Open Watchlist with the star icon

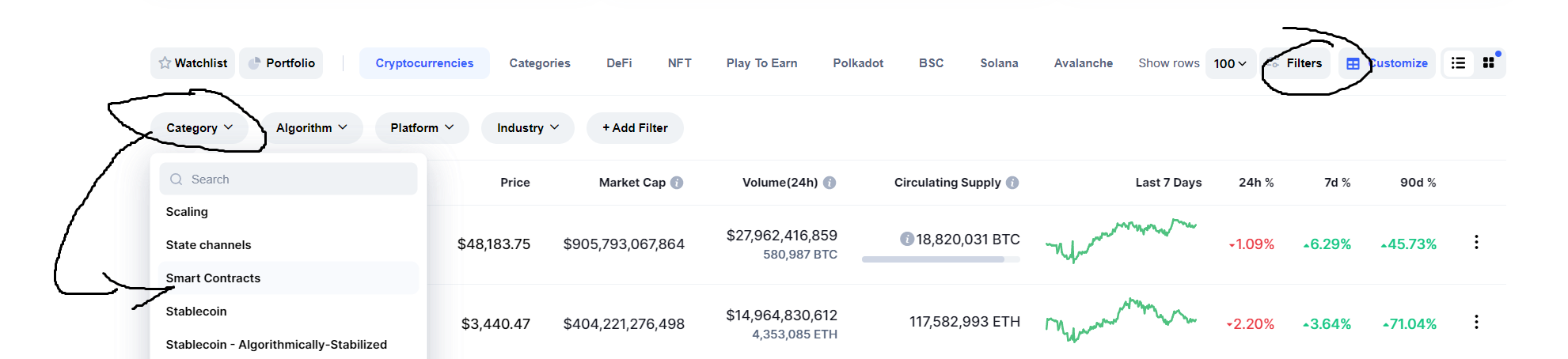(x=192, y=63)
